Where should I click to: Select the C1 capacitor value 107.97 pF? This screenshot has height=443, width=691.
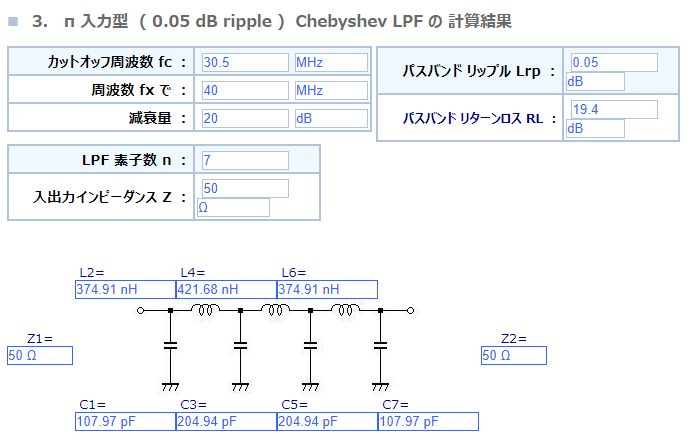pos(126,421)
